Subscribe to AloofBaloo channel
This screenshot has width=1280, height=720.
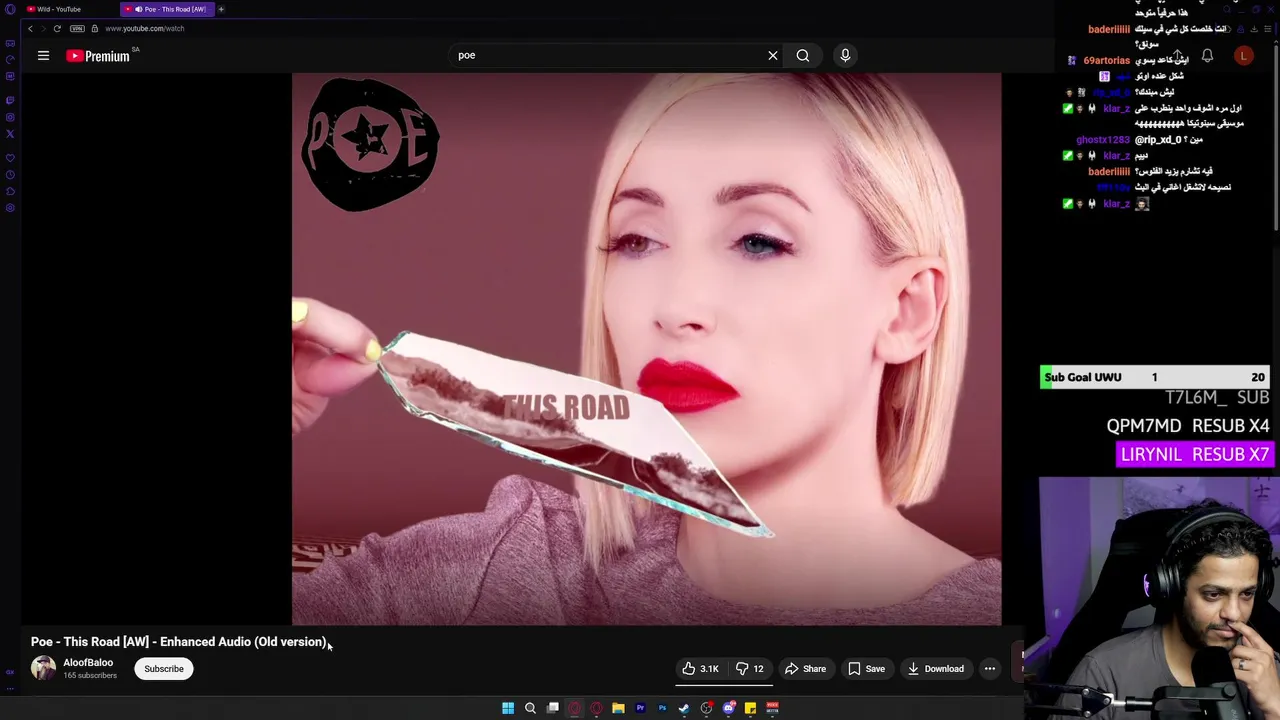pyautogui.click(x=164, y=669)
